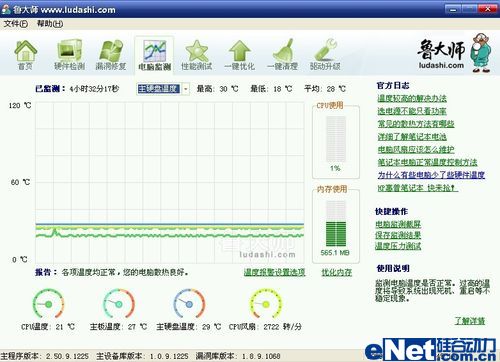This screenshot has width=500, height=362.
Task: Open the 了解详情 link
Action: point(470,321)
